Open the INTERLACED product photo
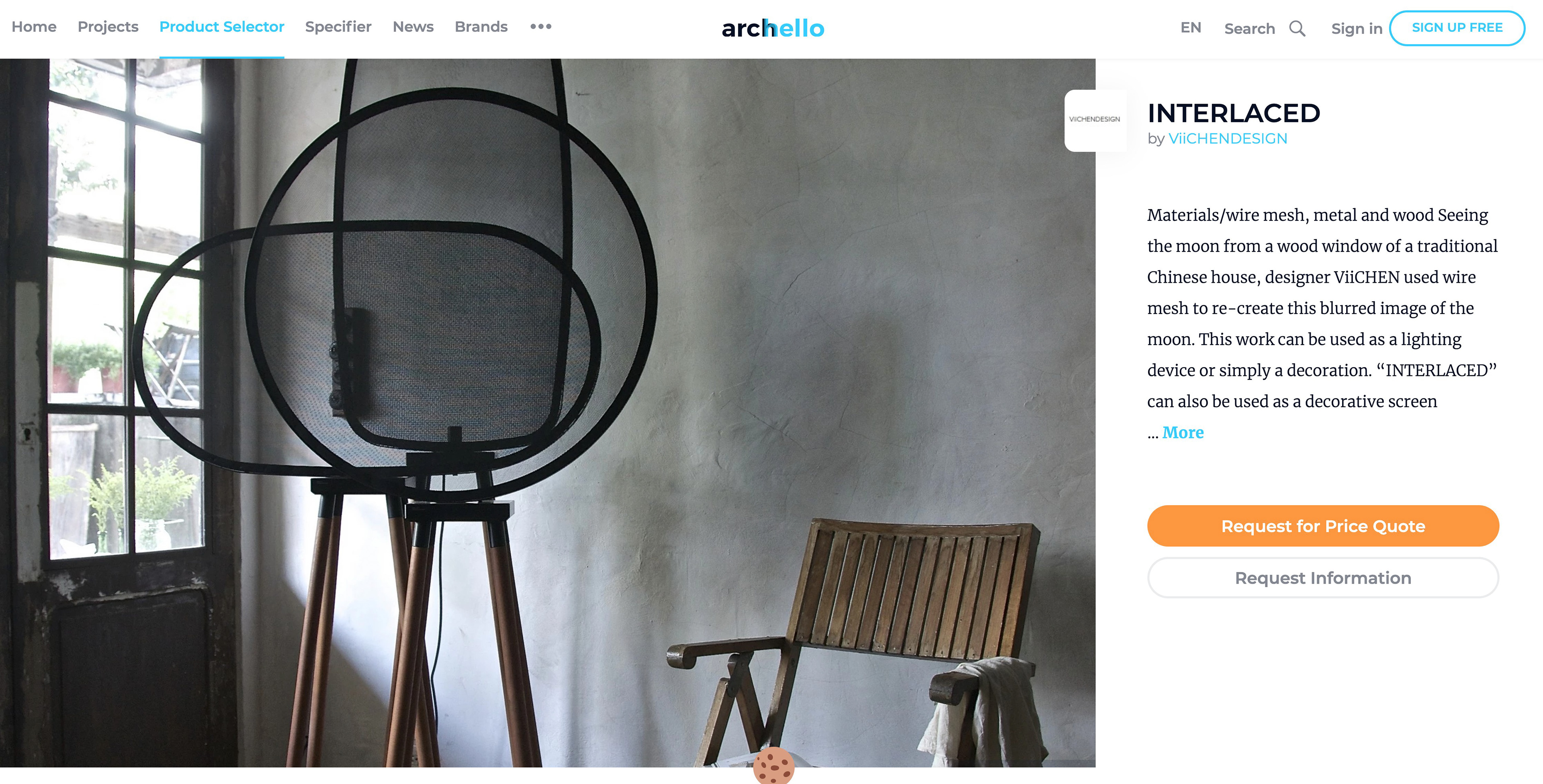 [x=547, y=412]
